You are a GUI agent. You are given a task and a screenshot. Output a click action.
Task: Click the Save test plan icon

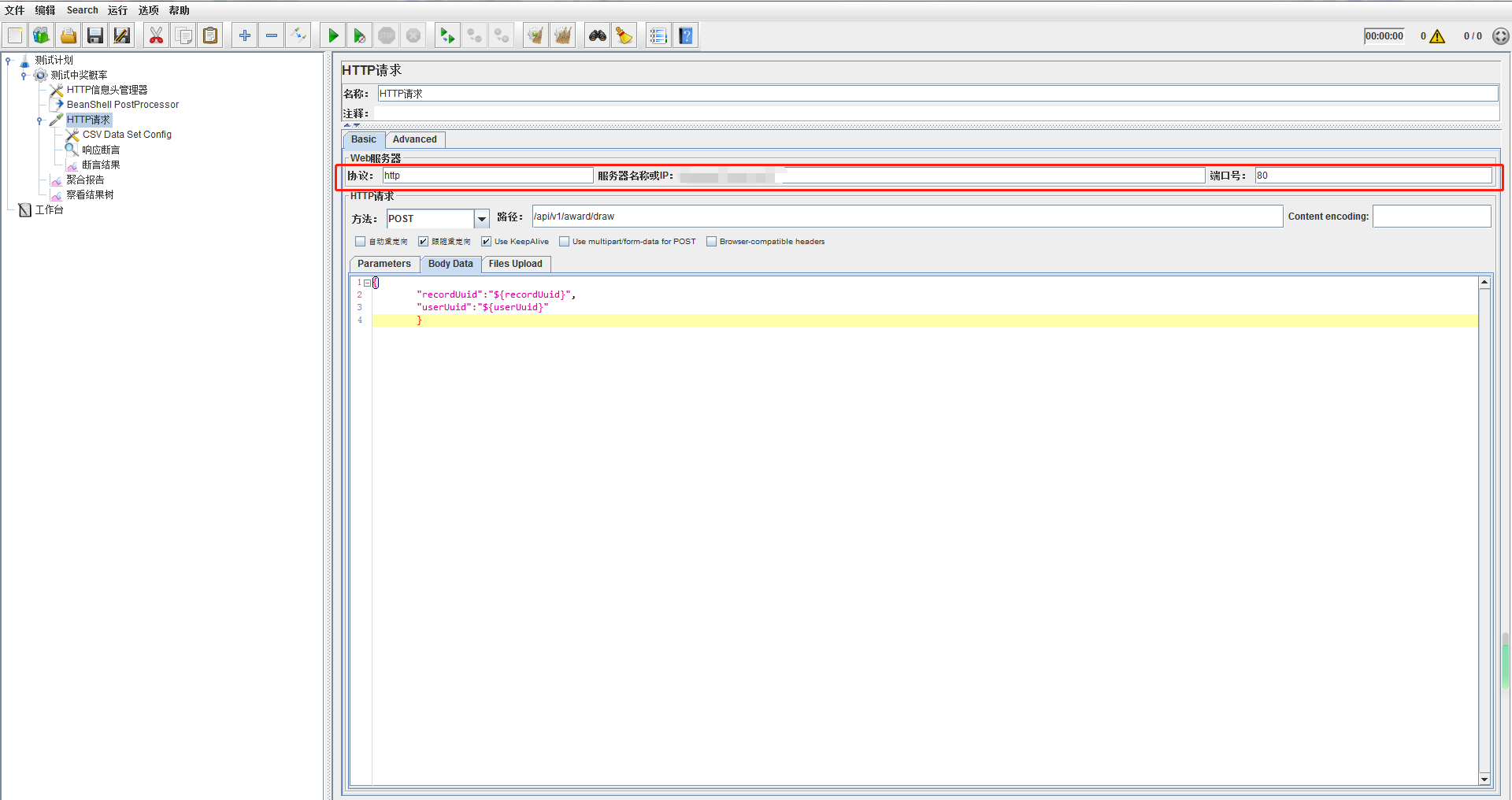(95, 36)
